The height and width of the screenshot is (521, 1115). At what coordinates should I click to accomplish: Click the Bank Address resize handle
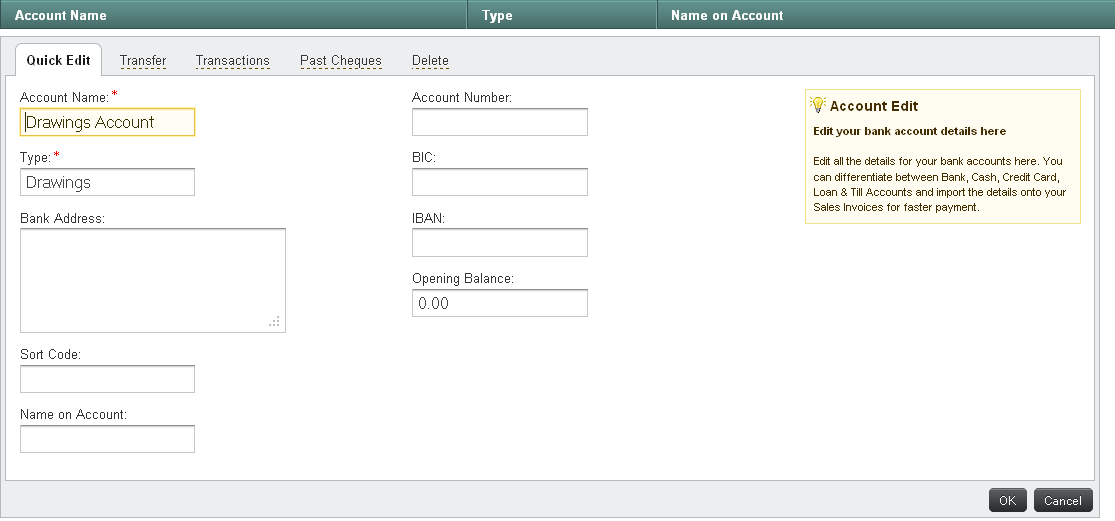coord(275,322)
